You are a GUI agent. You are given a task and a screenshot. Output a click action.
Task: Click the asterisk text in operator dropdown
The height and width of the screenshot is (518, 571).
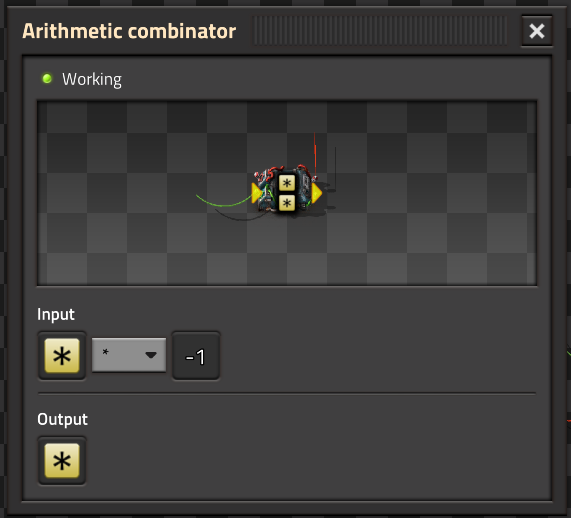click(106, 352)
